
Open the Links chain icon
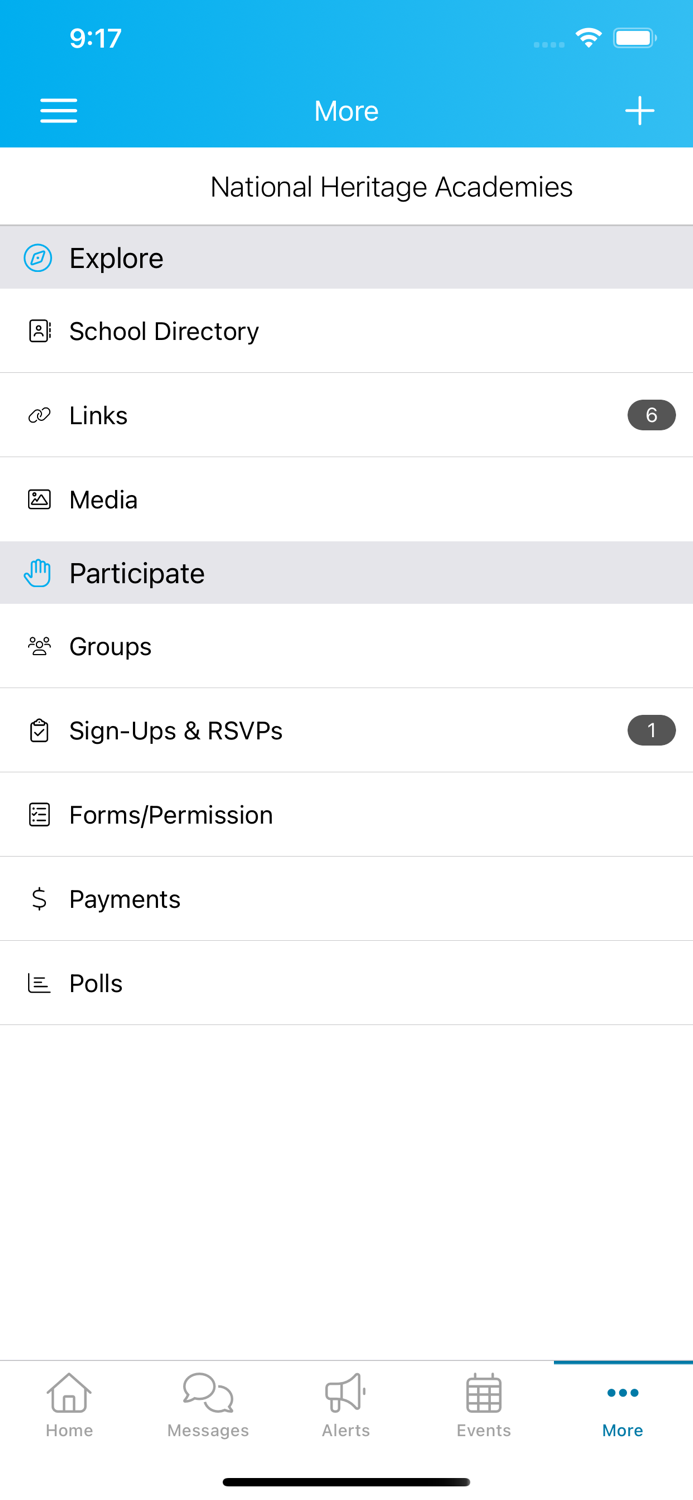point(39,415)
